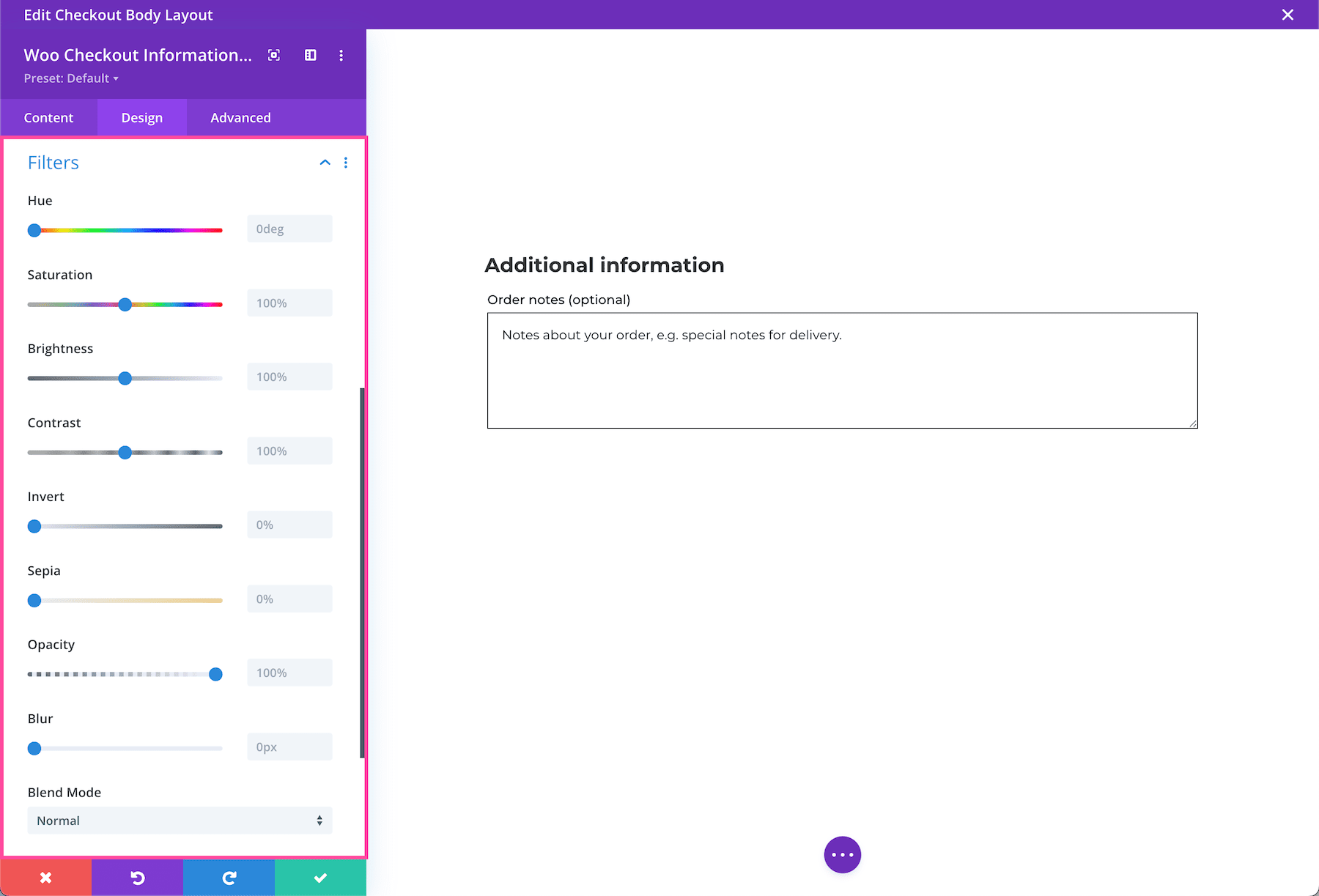Click the Hue slider handle
1319x896 pixels.
pos(34,231)
